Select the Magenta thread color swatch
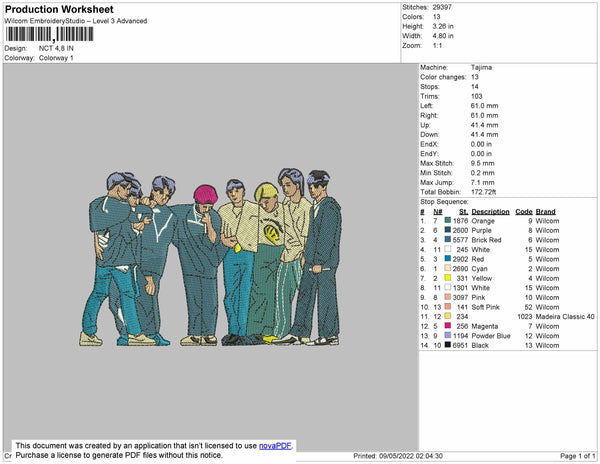Viewport: 600px width, 464px height. (448, 326)
